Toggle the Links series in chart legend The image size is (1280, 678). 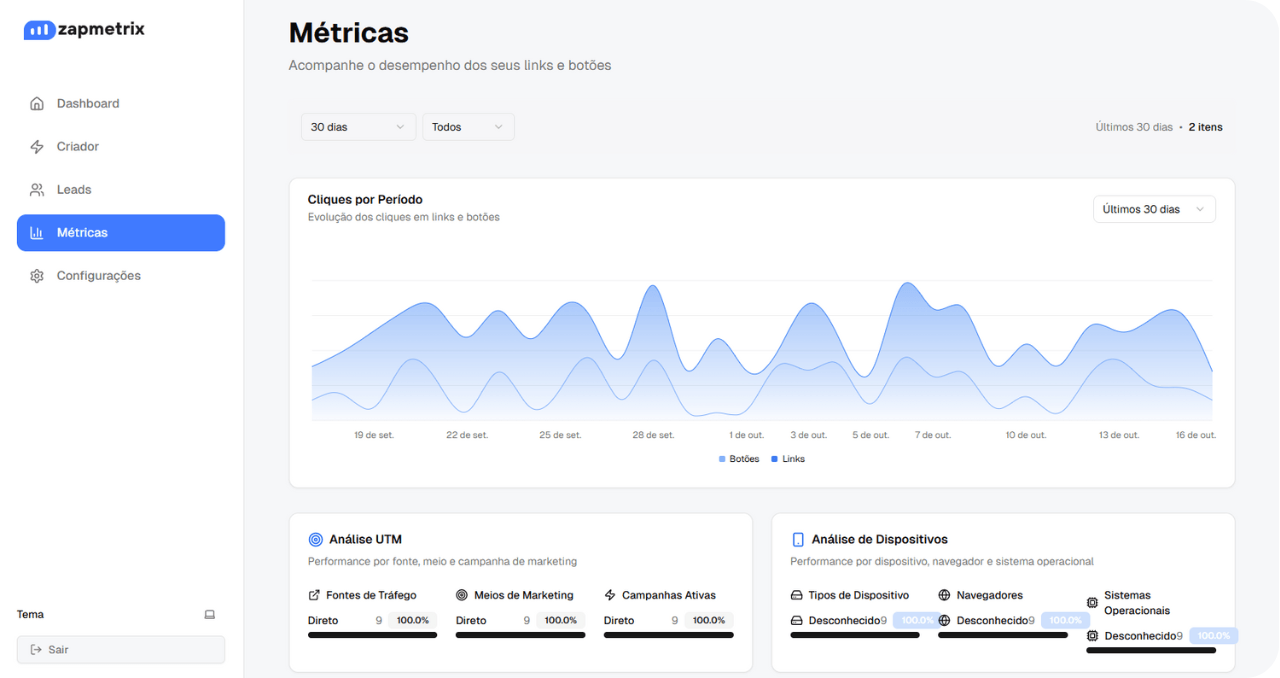pyautogui.click(x=788, y=459)
